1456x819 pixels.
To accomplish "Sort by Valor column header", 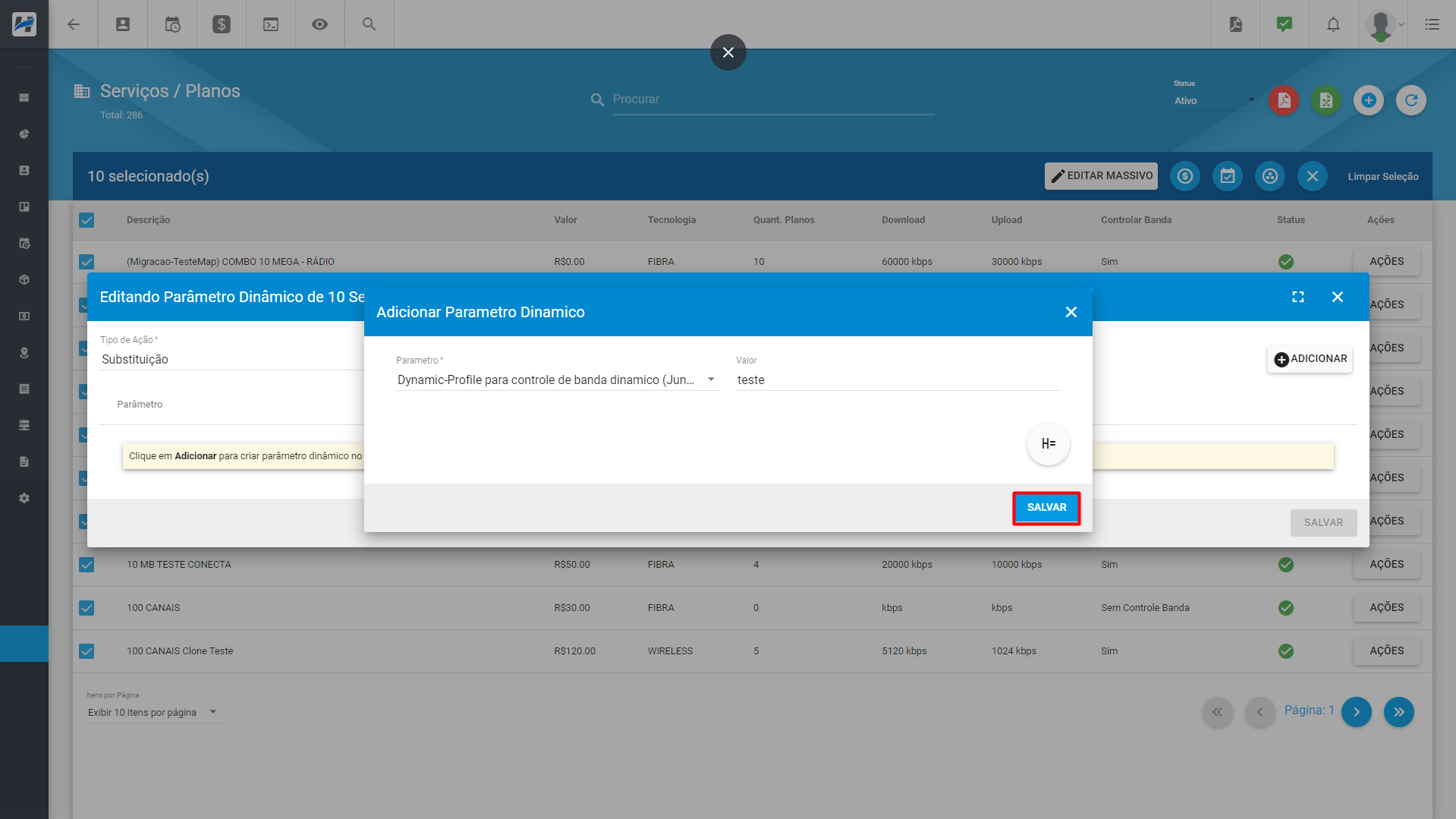I will coord(565,220).
